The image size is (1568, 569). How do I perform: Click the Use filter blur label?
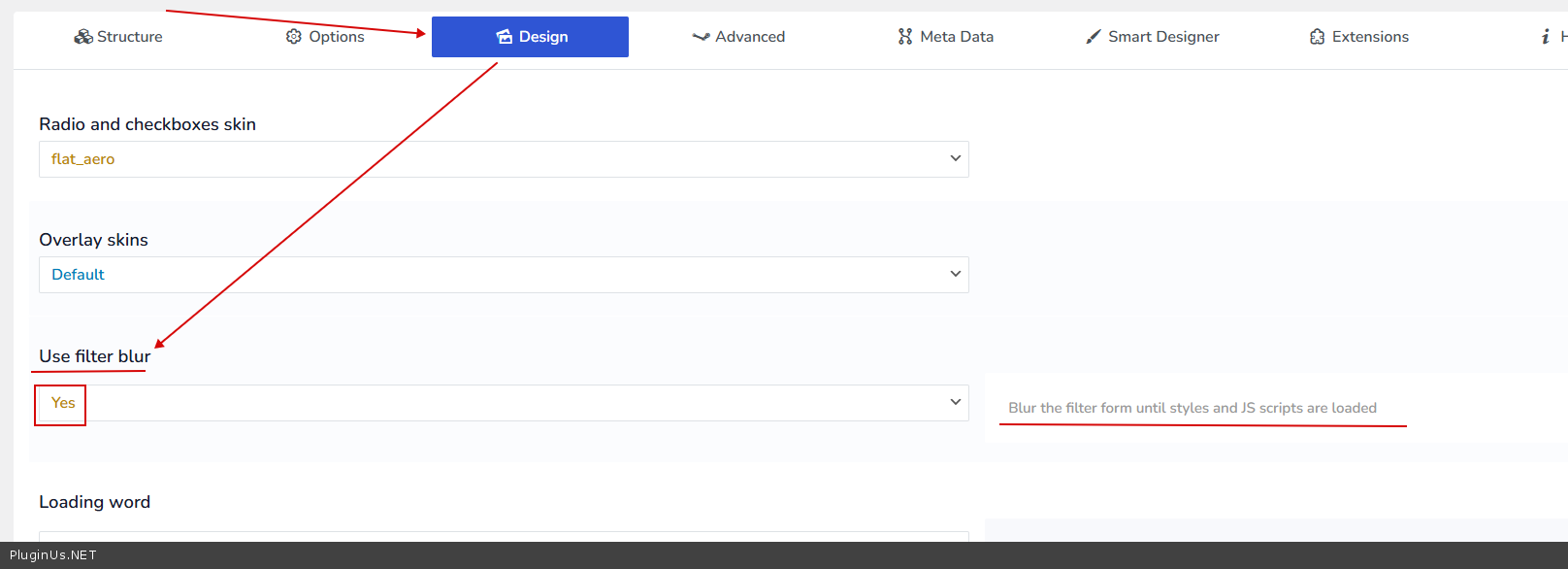[x=94, y=356]
